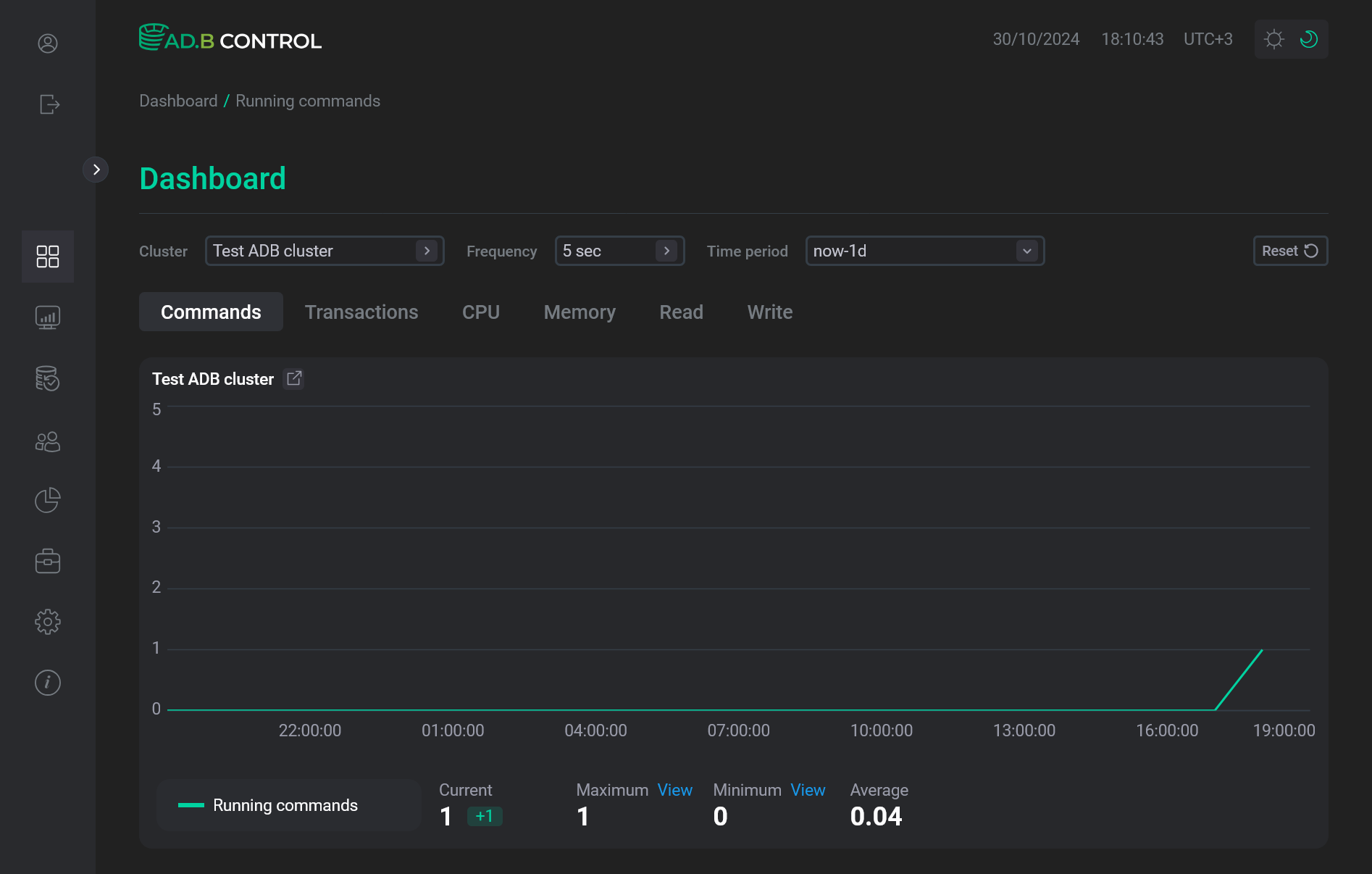The width and height of the screenshot is (1372, 874).
Task: Click the ADB Control logo
Action: click(230, 38)
